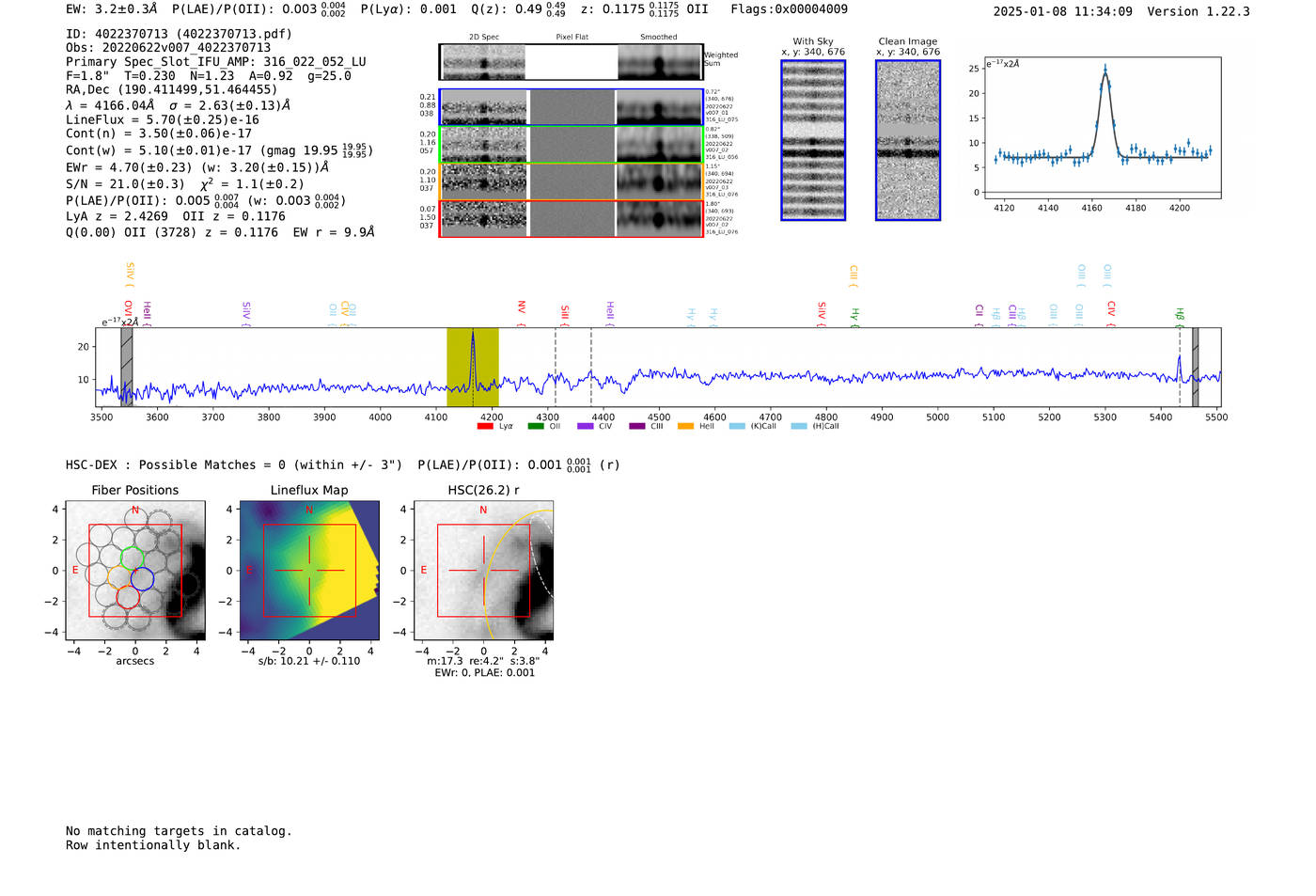Click the hatched gray band near 5460Å
Viewport: 1316px width, 896px height.
(x=1196, y=367)
